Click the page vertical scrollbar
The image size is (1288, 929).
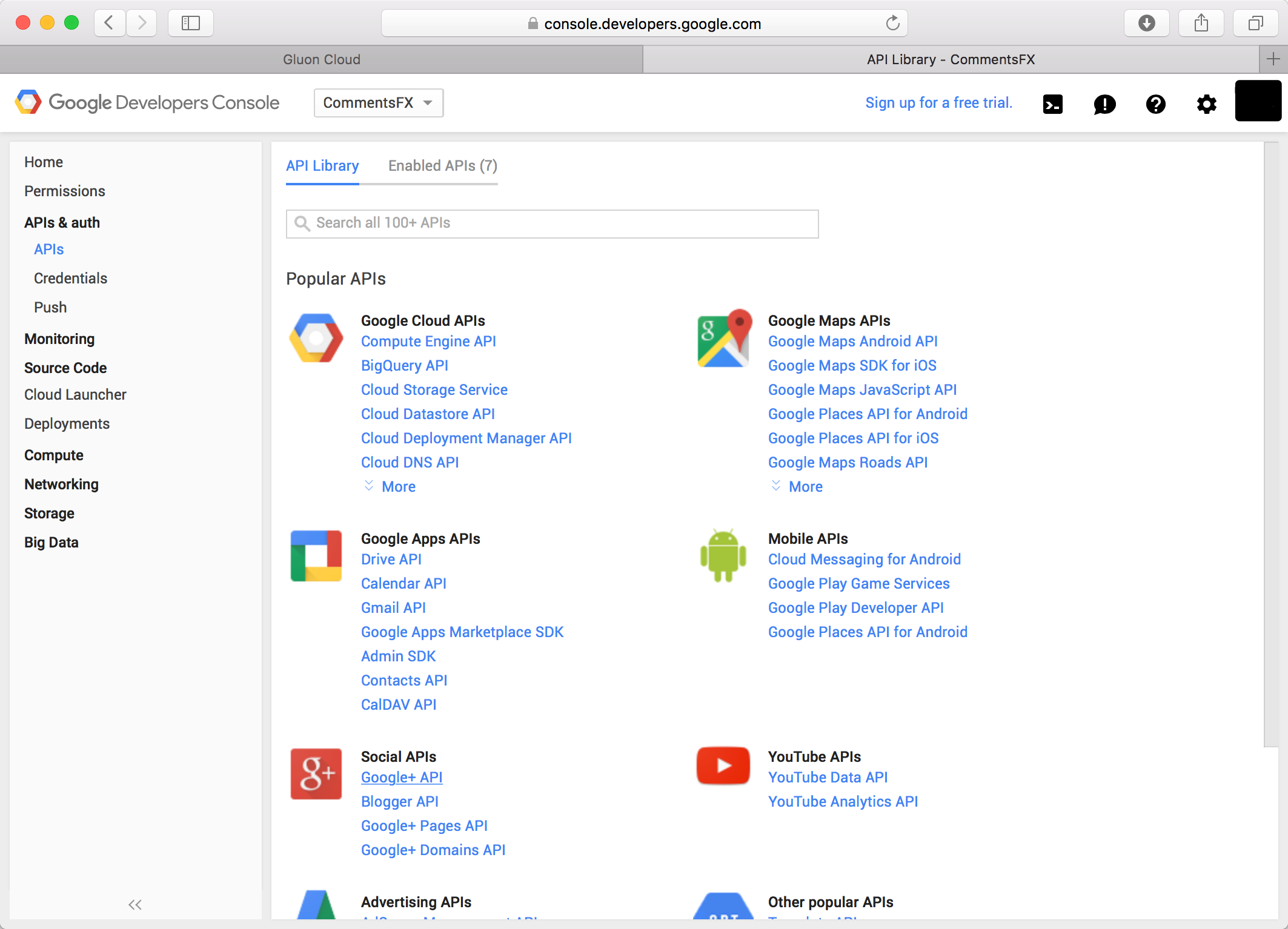[x=1270, y=445]
